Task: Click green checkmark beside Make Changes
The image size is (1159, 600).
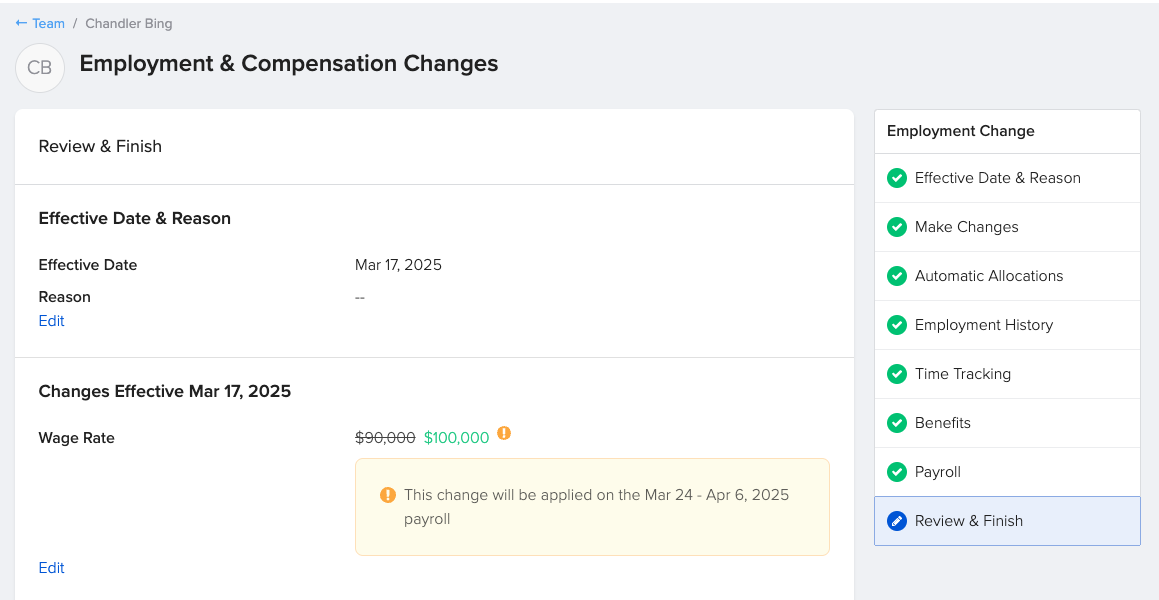Action: click(897, 227)
